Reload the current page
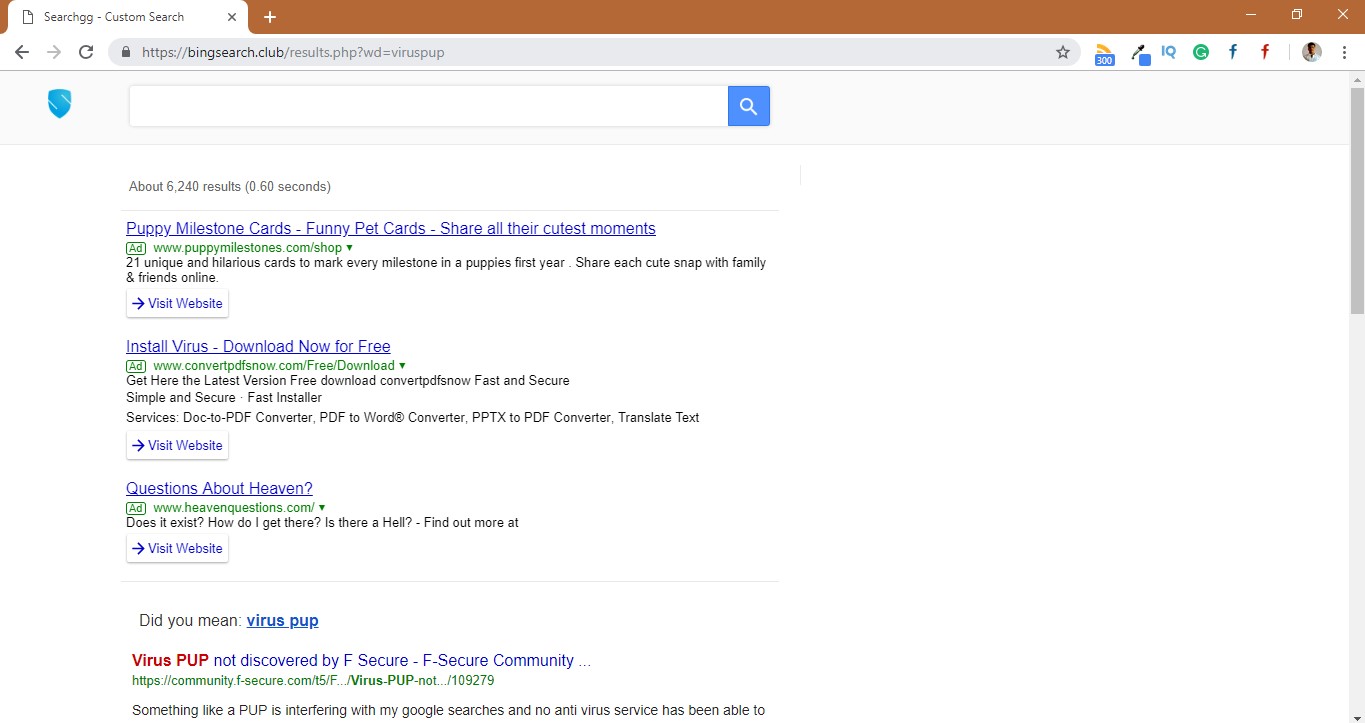This screenshot has height=723, width=1365. pyautogui.click(x=86, y=52)
